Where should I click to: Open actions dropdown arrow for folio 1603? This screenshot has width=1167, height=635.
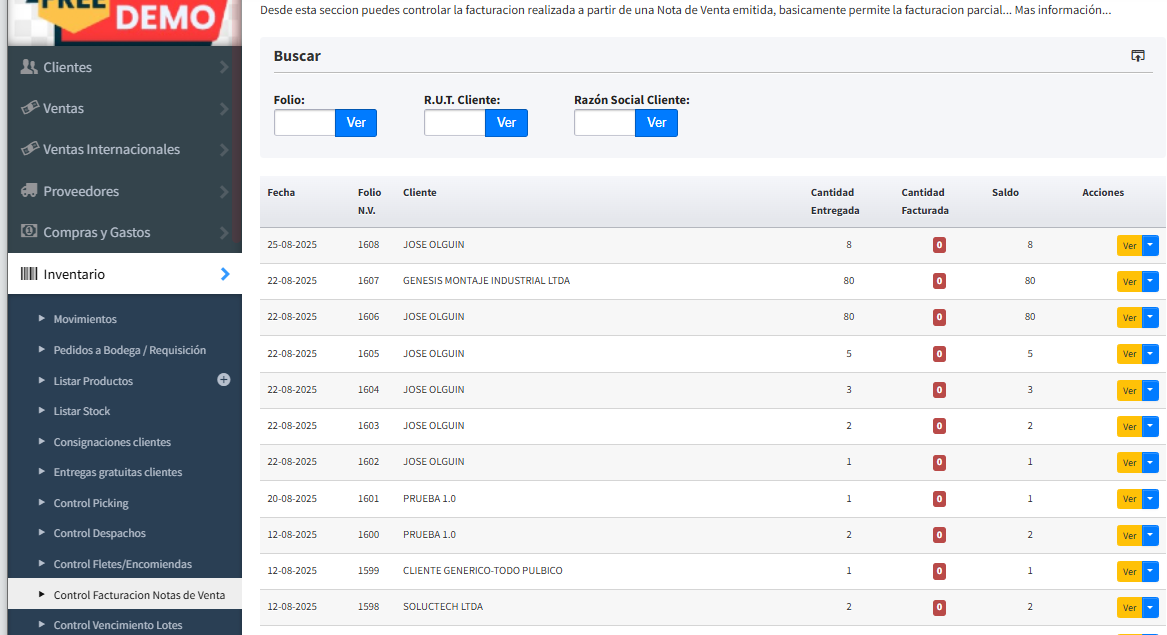coord(1150,426)
